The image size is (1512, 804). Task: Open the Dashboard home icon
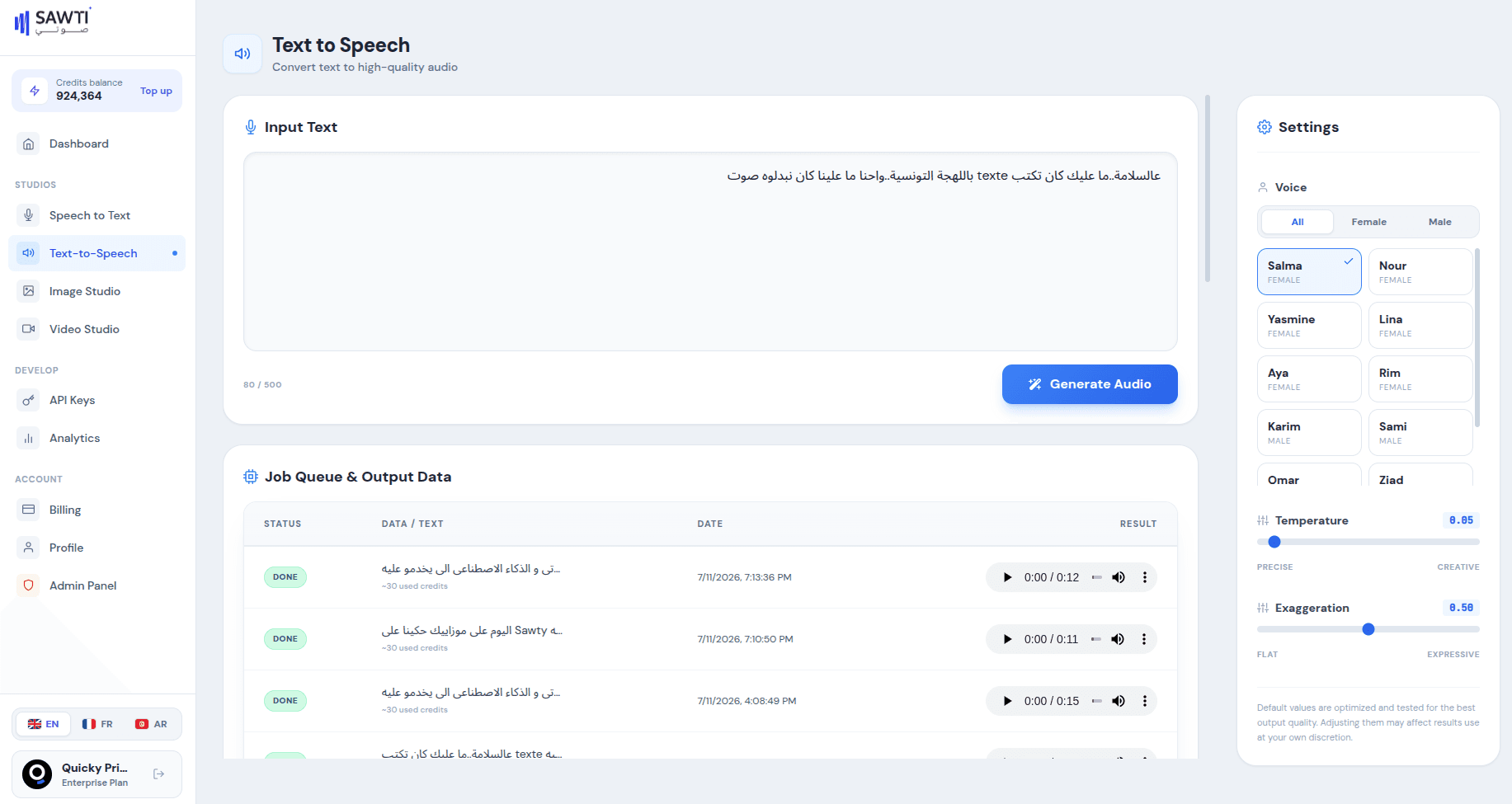coord(29,144)
